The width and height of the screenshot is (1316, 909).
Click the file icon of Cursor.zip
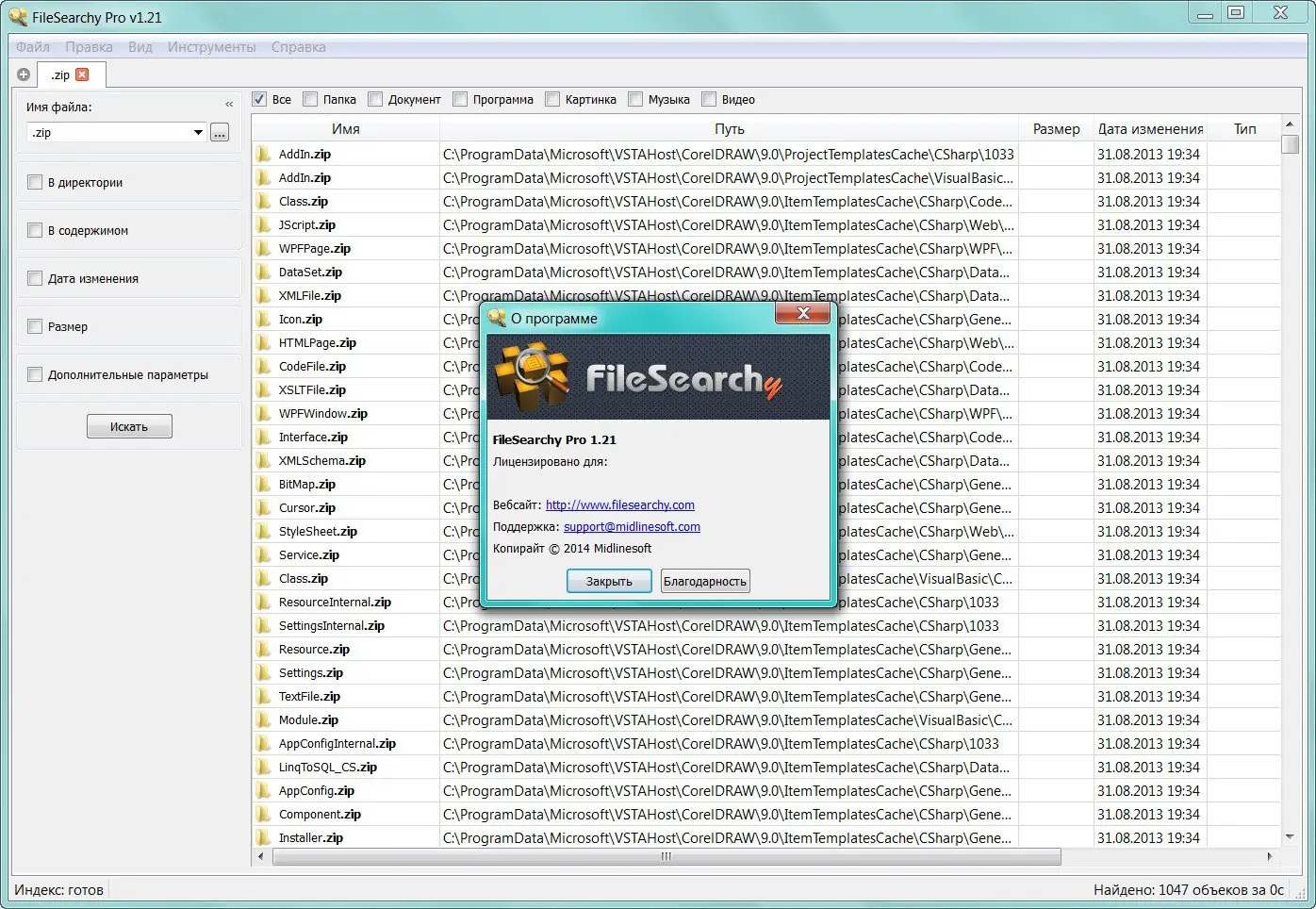(263, 508)
